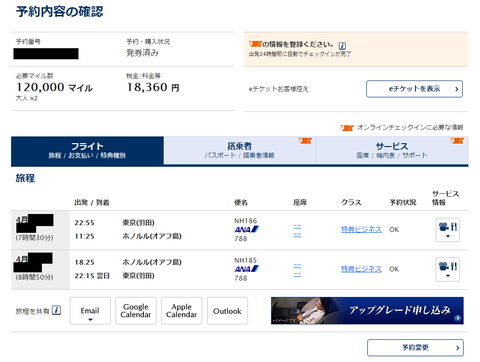Expand service info dropdown for NH186
The height and width of the screenshot is (362, 480).
[x=448, y=230]
